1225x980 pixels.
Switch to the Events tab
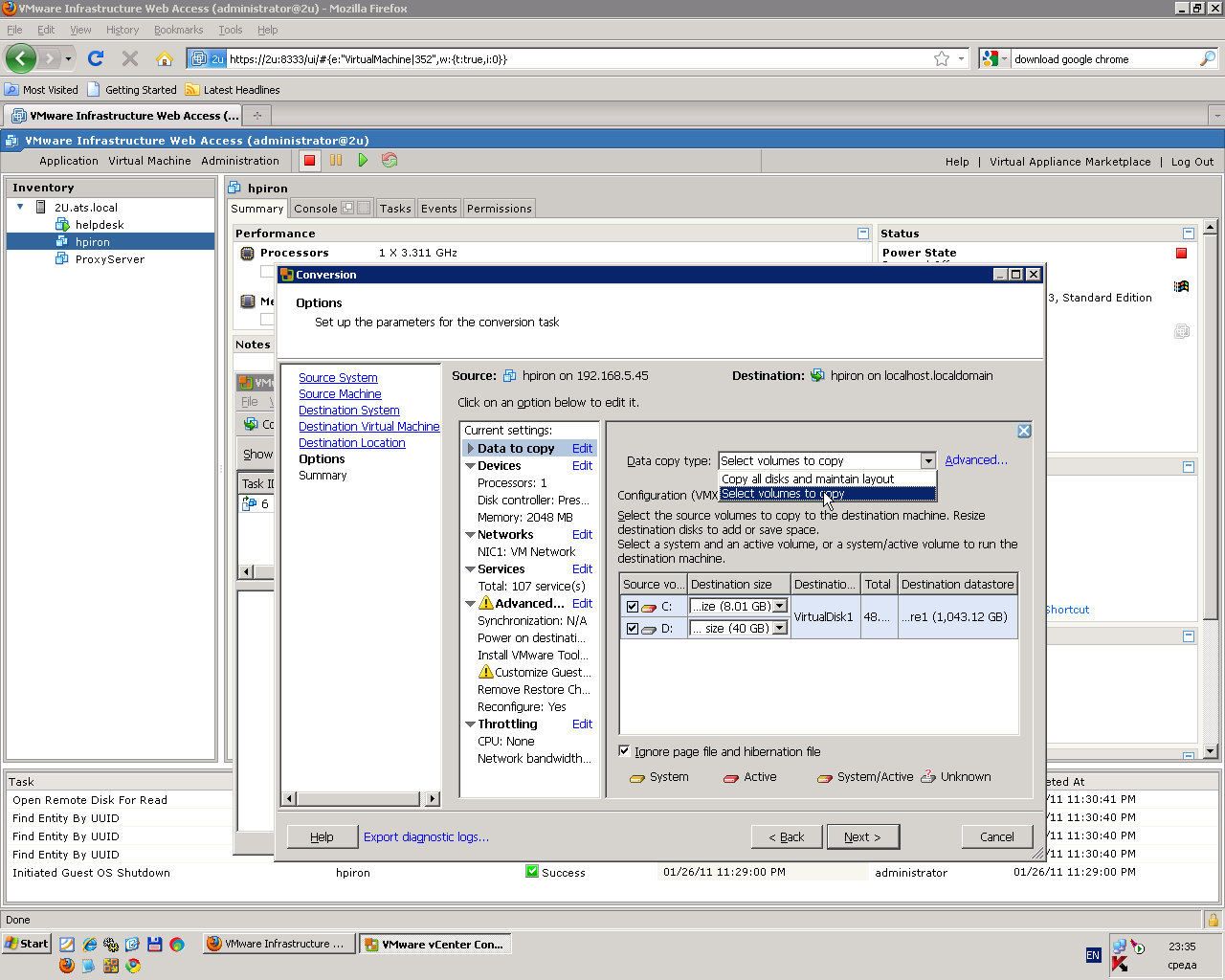pyautogui.click(x=439, y=209)
